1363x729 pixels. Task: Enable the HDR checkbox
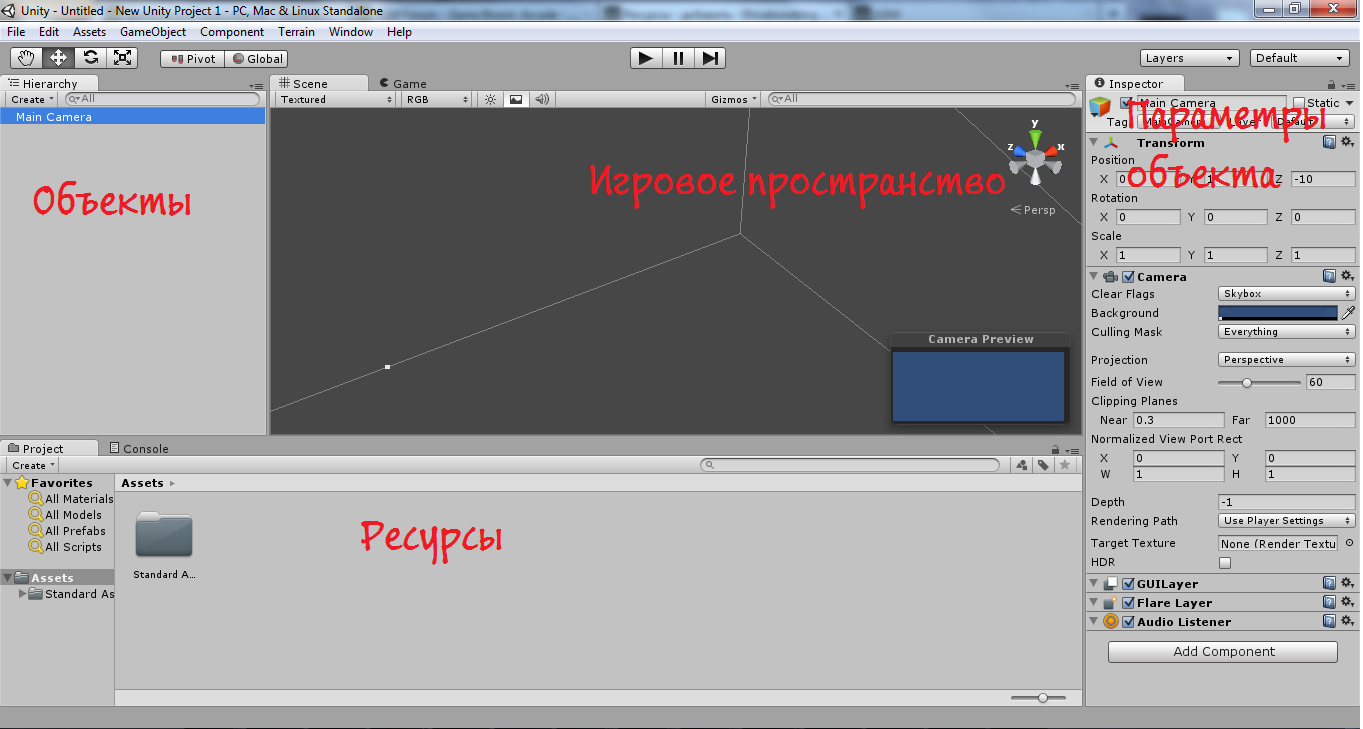click(1225, 563)
